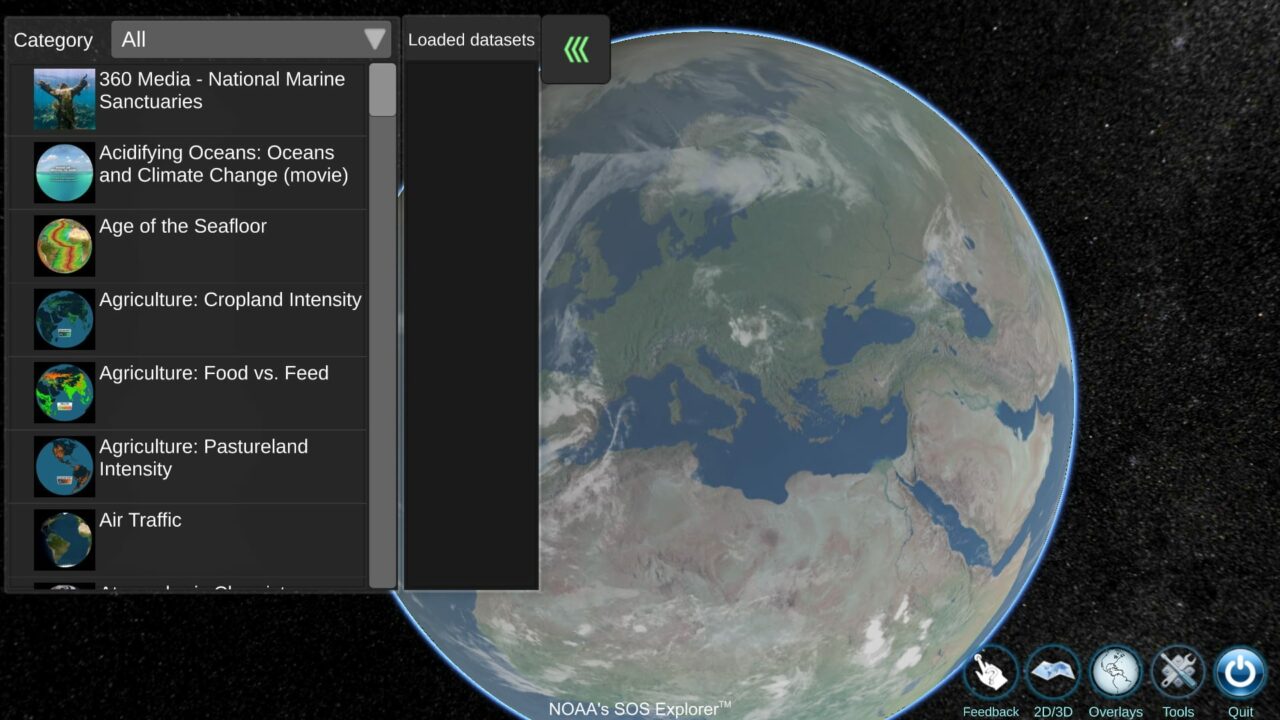Click the Loaded datasets header
Screen dimensions: 1280x720
point(471,40)
